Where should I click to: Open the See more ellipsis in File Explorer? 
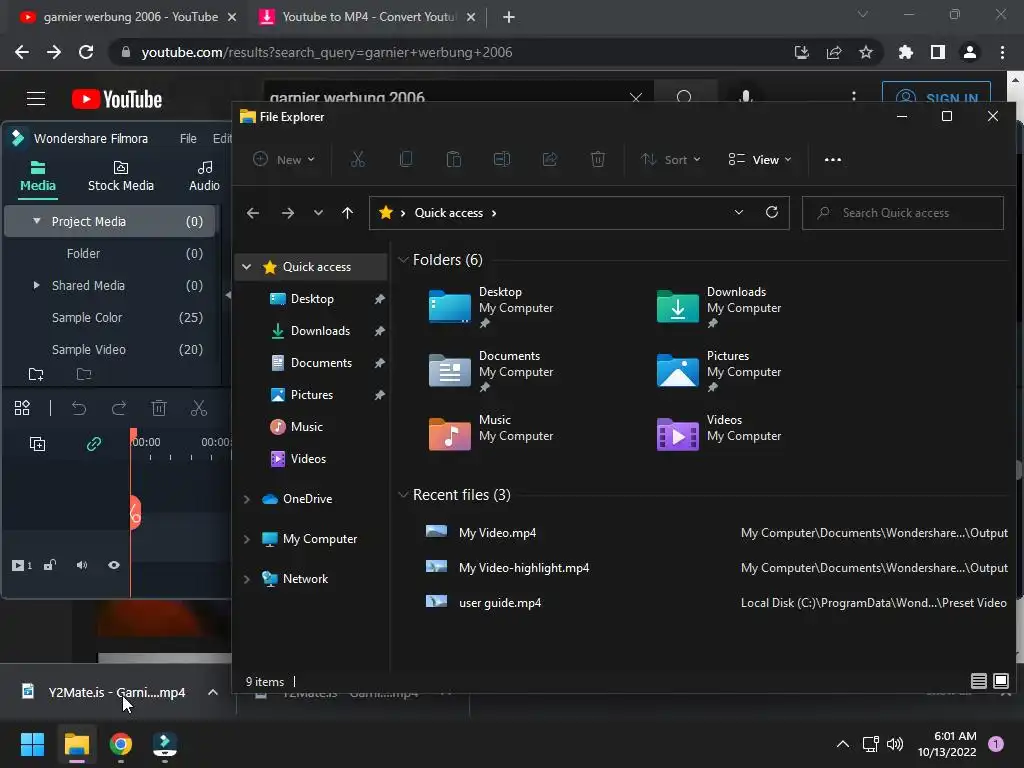(x=833, y=159)
